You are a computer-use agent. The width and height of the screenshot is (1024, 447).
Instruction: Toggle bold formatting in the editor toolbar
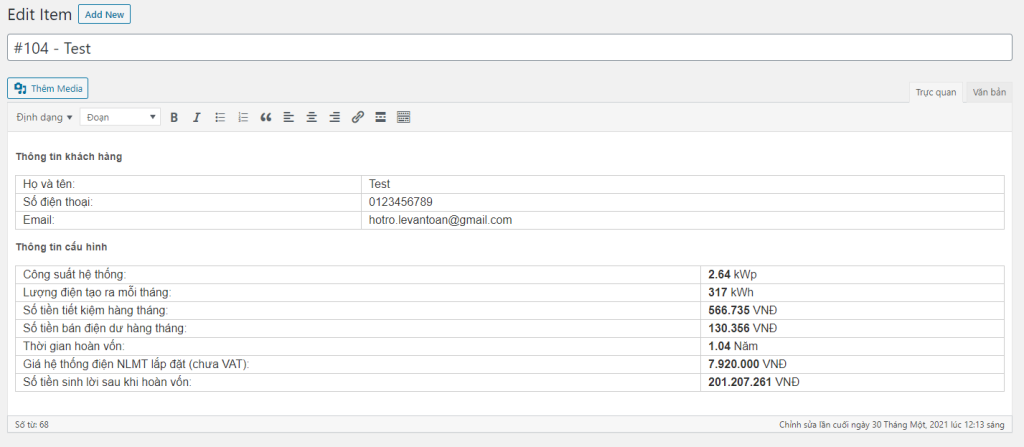click(x=174, y=117)
